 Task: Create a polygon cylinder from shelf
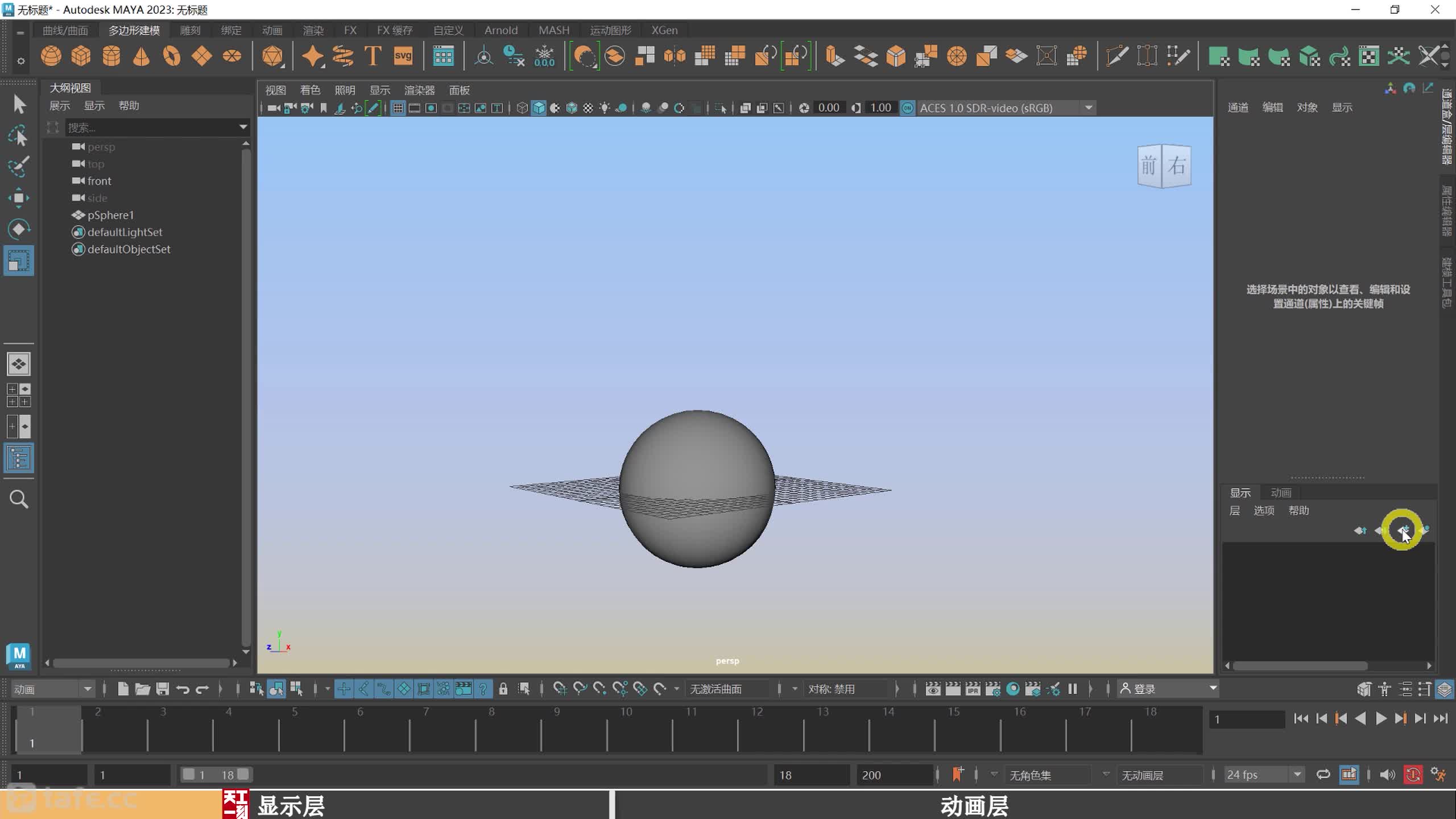click(111, 56)
